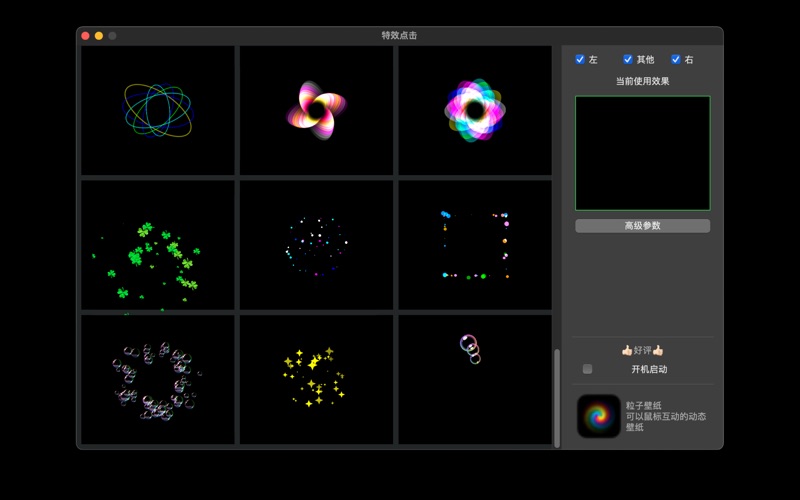
Task: Open 高级参数 advanced parameters
Action: (x=642, y=226)
